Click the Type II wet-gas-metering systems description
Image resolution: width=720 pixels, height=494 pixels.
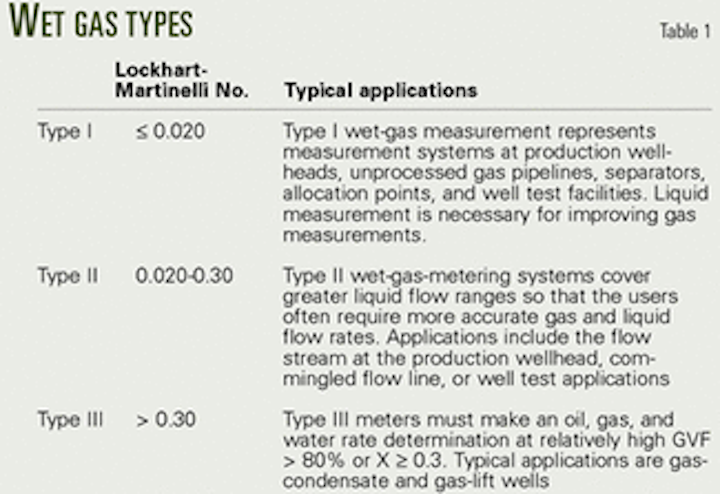(480, 327)
